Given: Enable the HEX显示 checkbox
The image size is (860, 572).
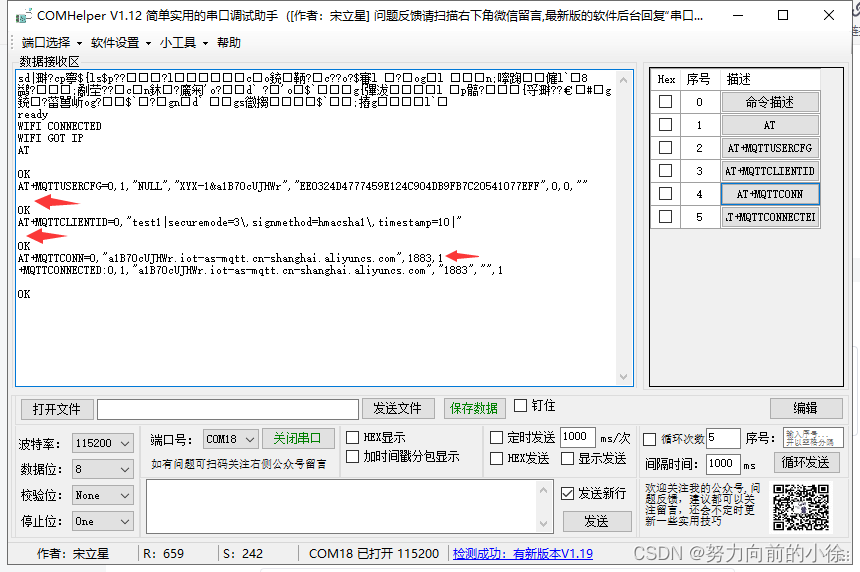Looking at the screenshot, I should (x=353, y=438).
